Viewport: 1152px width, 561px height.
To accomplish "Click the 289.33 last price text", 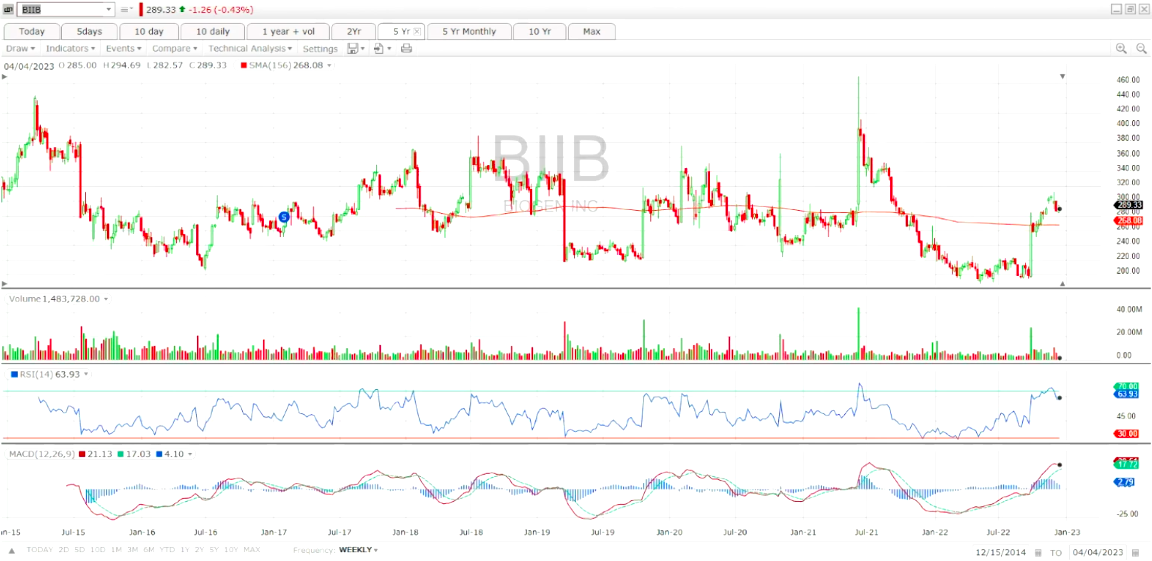I will pos(161,10).
